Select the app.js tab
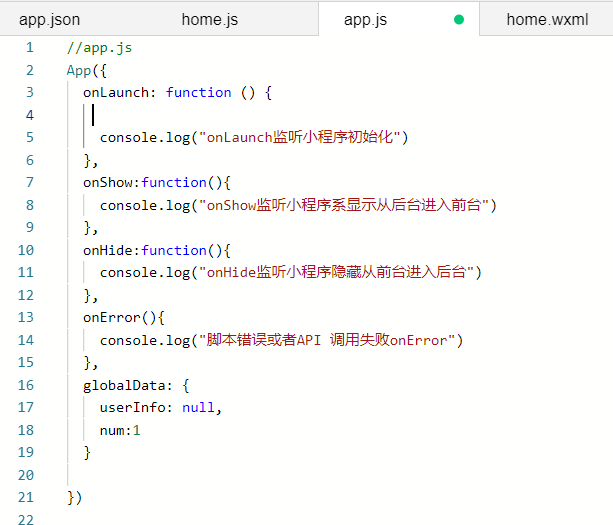613x525 pixels. coord(366,20)
